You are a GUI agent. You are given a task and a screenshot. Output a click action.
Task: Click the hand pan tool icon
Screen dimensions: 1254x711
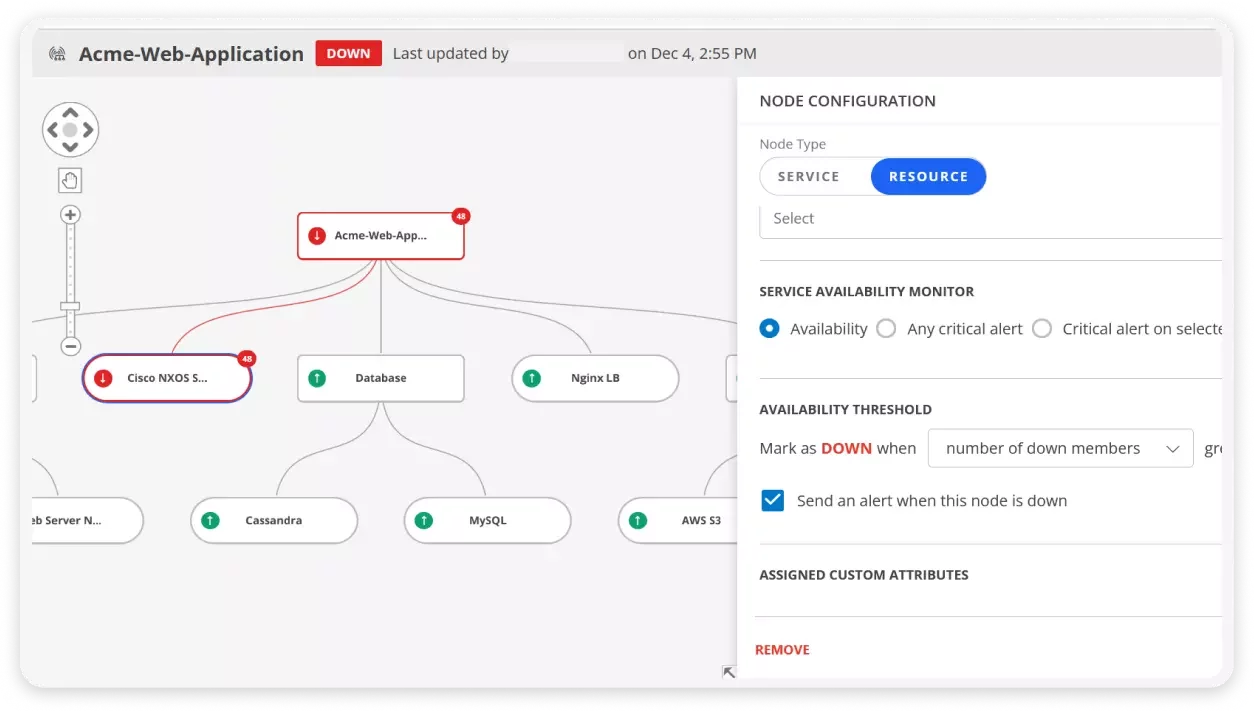click(x=70, y=180)
